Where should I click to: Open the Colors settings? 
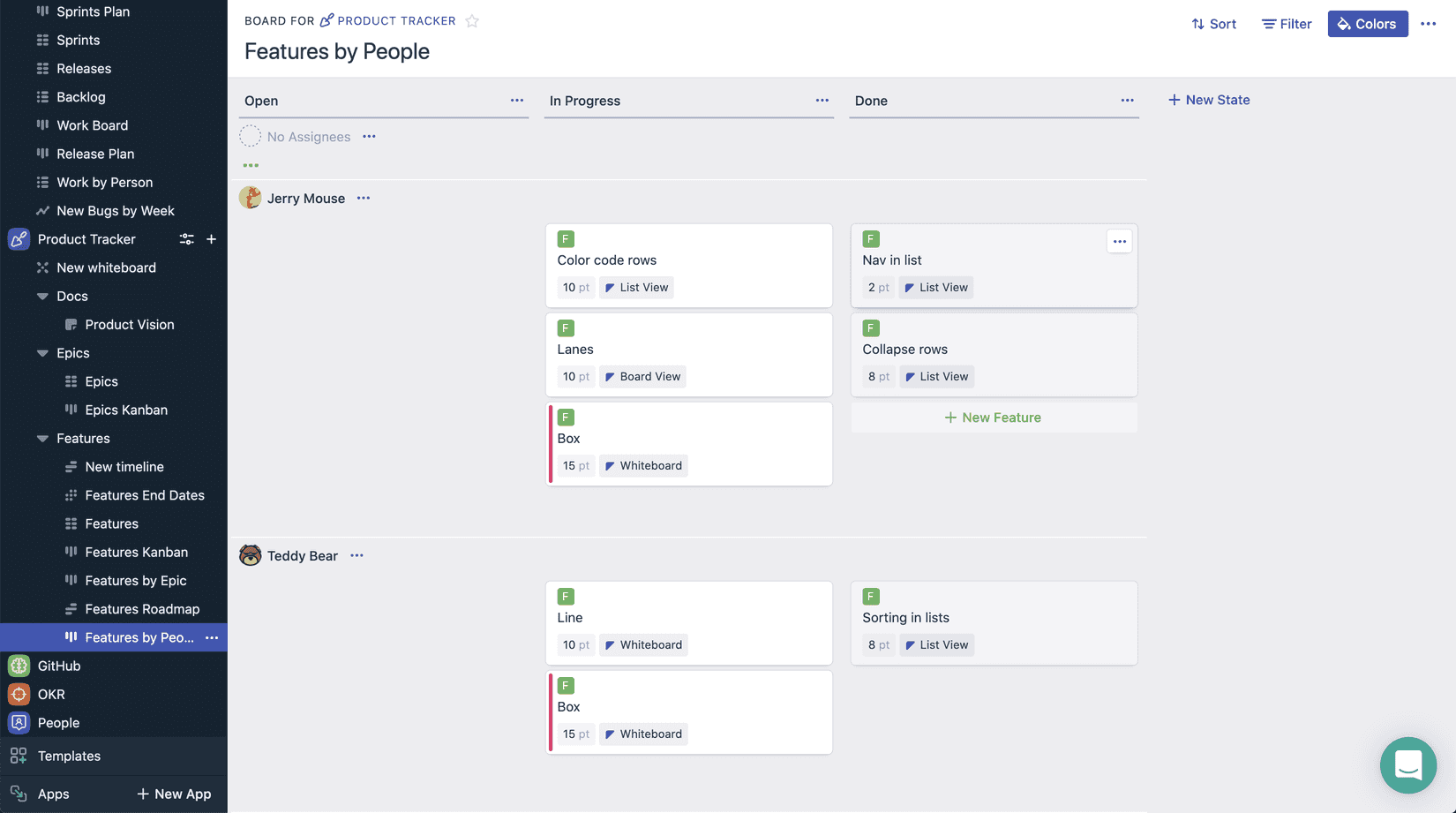pos(1367,24)
